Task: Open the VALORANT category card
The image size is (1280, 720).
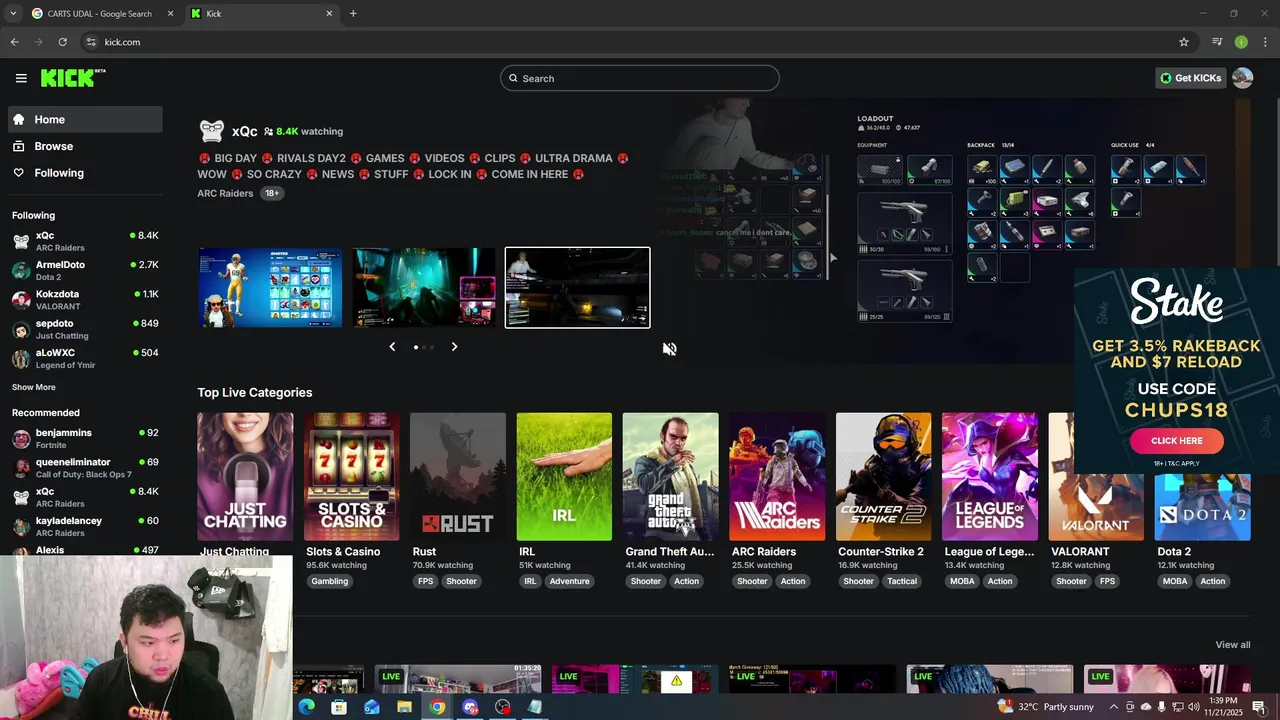Action: click(x=1096, y=477)
